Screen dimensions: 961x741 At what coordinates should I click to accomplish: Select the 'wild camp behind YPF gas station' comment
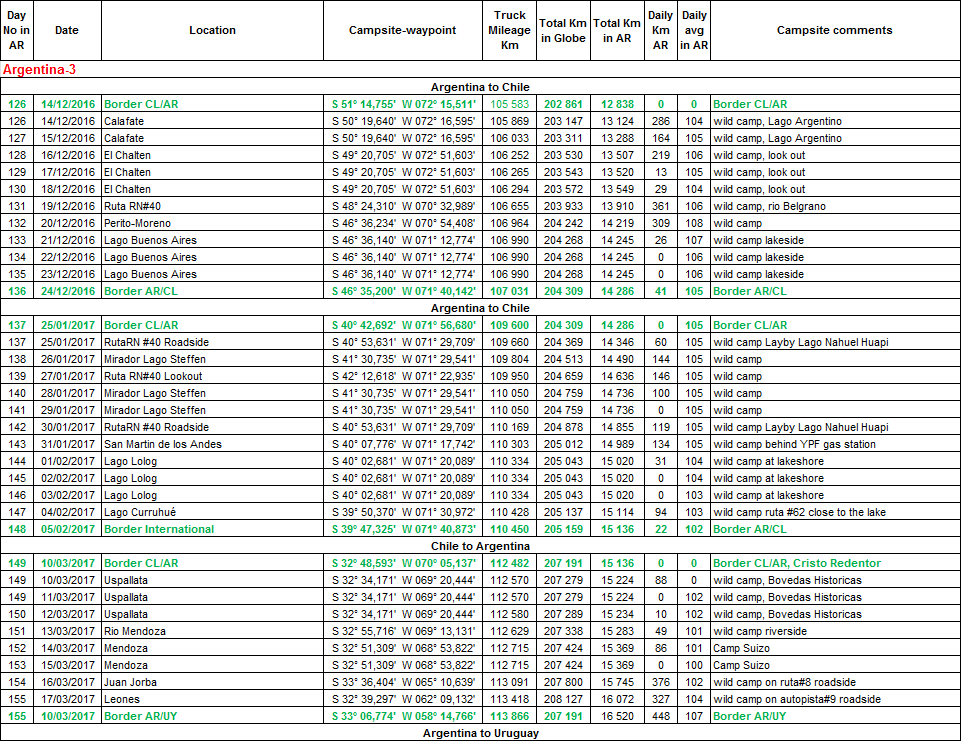794,444
